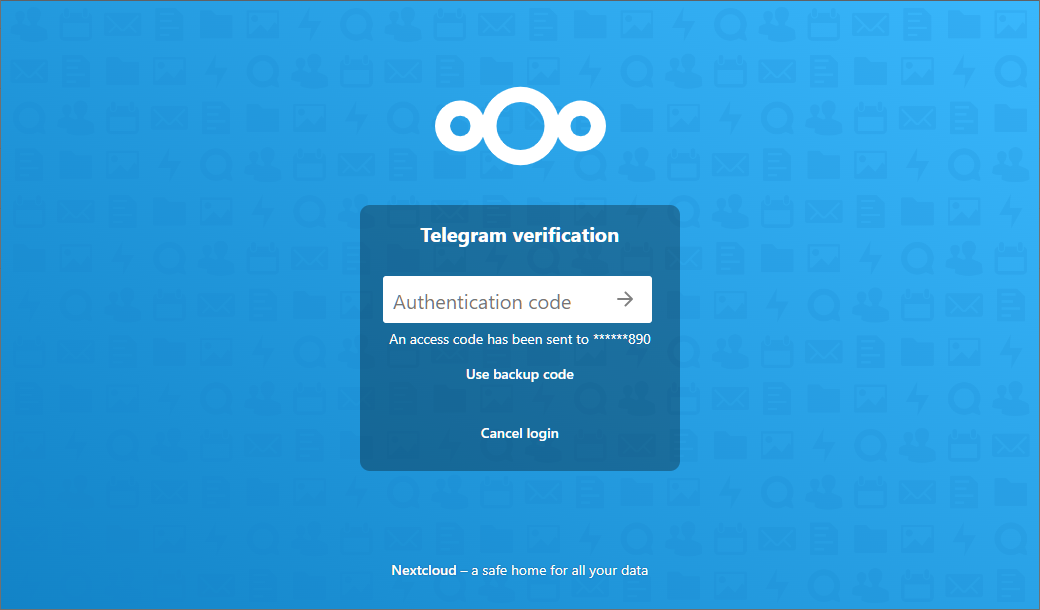Screen dimensions: 1040x610
Task: Open the Use backup code option
Action: [x=520, y=375]
